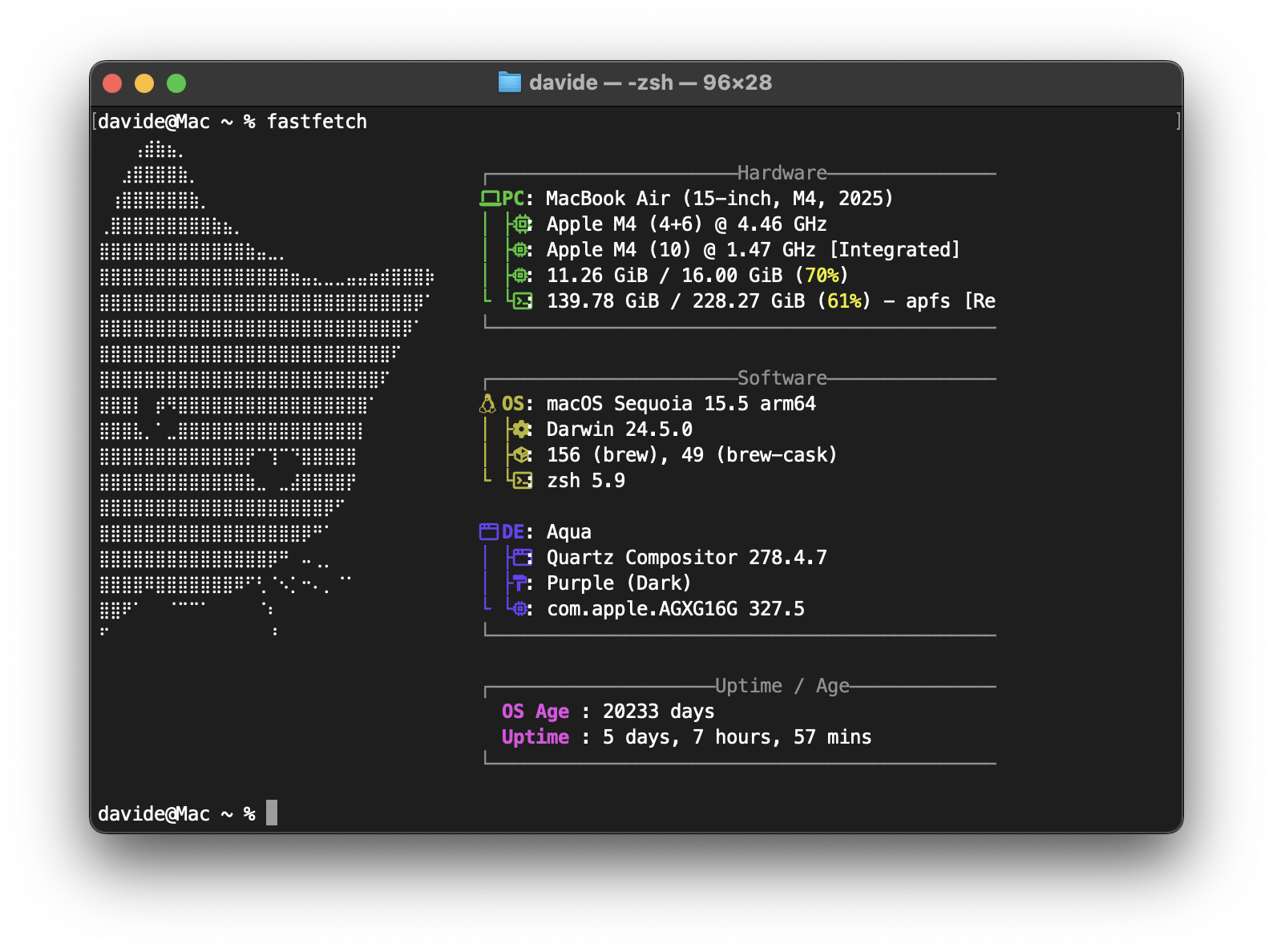1273x952 pixels.
Task: Click the ASCII art logo
Action: (266, 389)
